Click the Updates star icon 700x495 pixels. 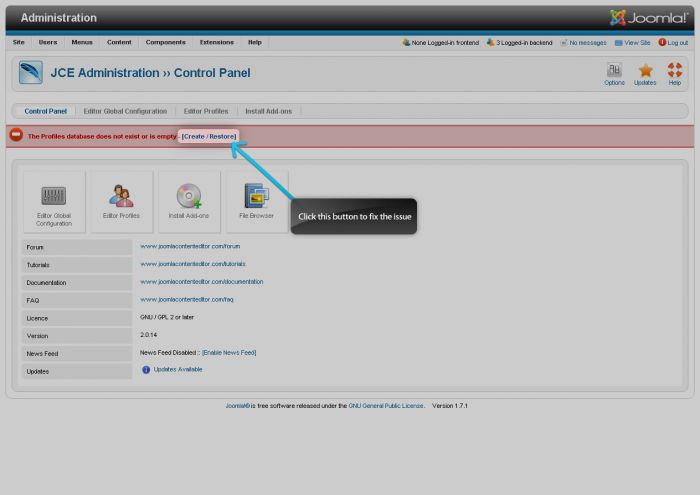pyautogui.click(x=646, y=71)
